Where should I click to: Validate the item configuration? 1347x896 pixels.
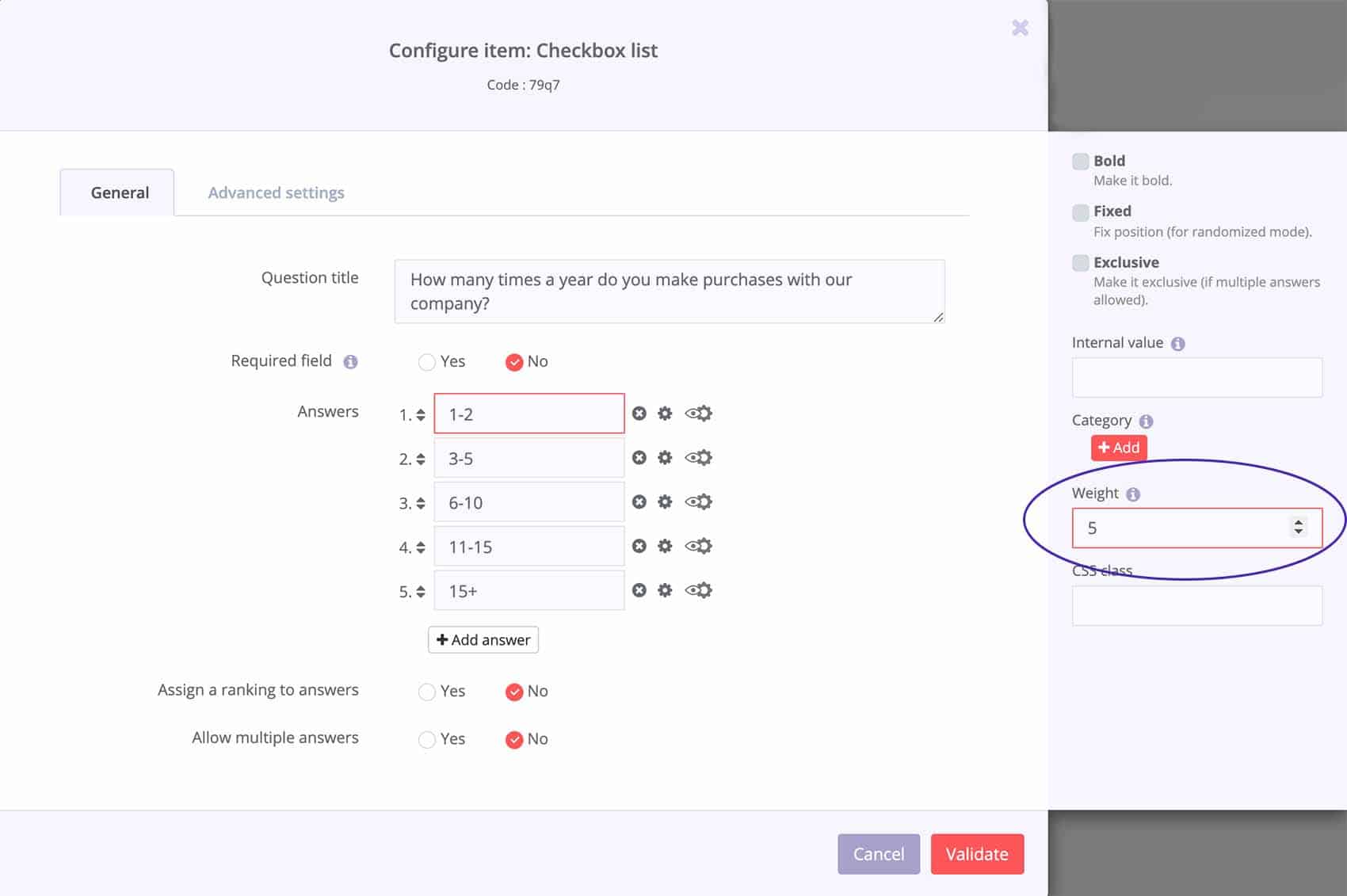pyautogui.click(x=977, y=854)
